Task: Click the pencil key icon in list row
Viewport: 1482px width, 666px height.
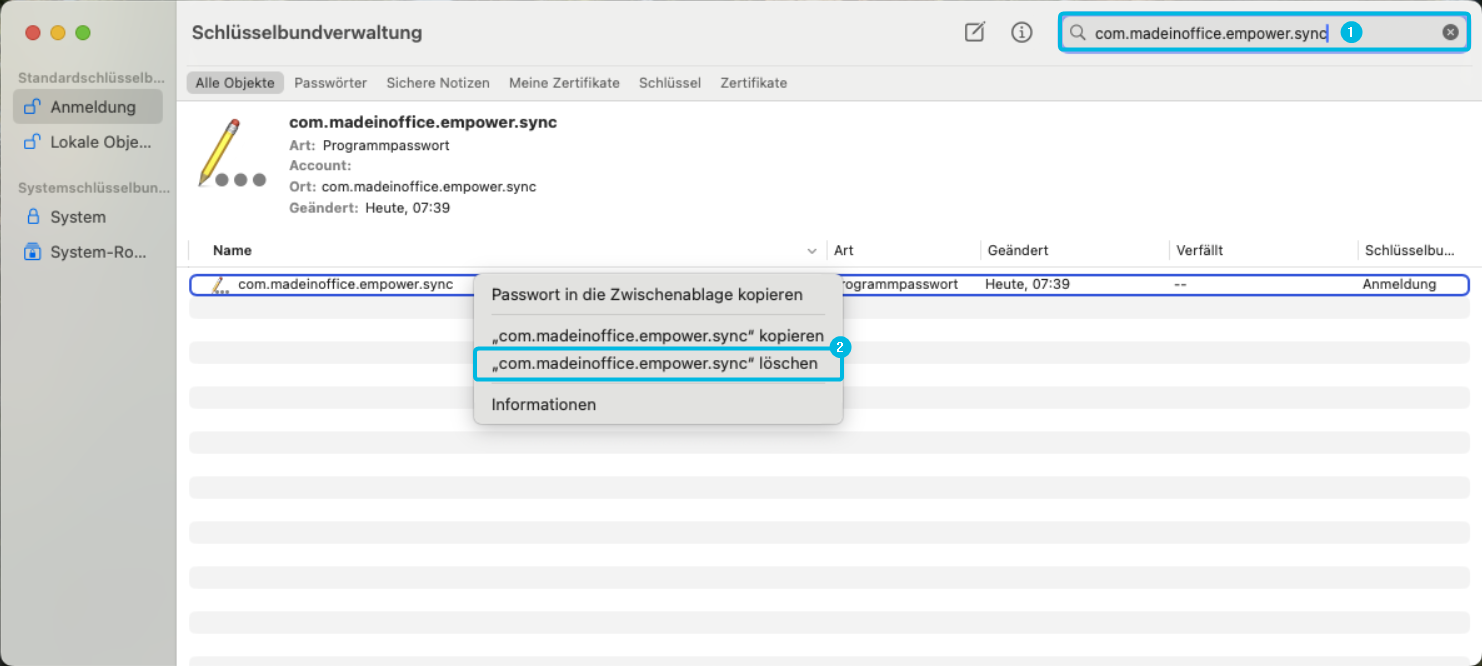Action: pos(221,285)
